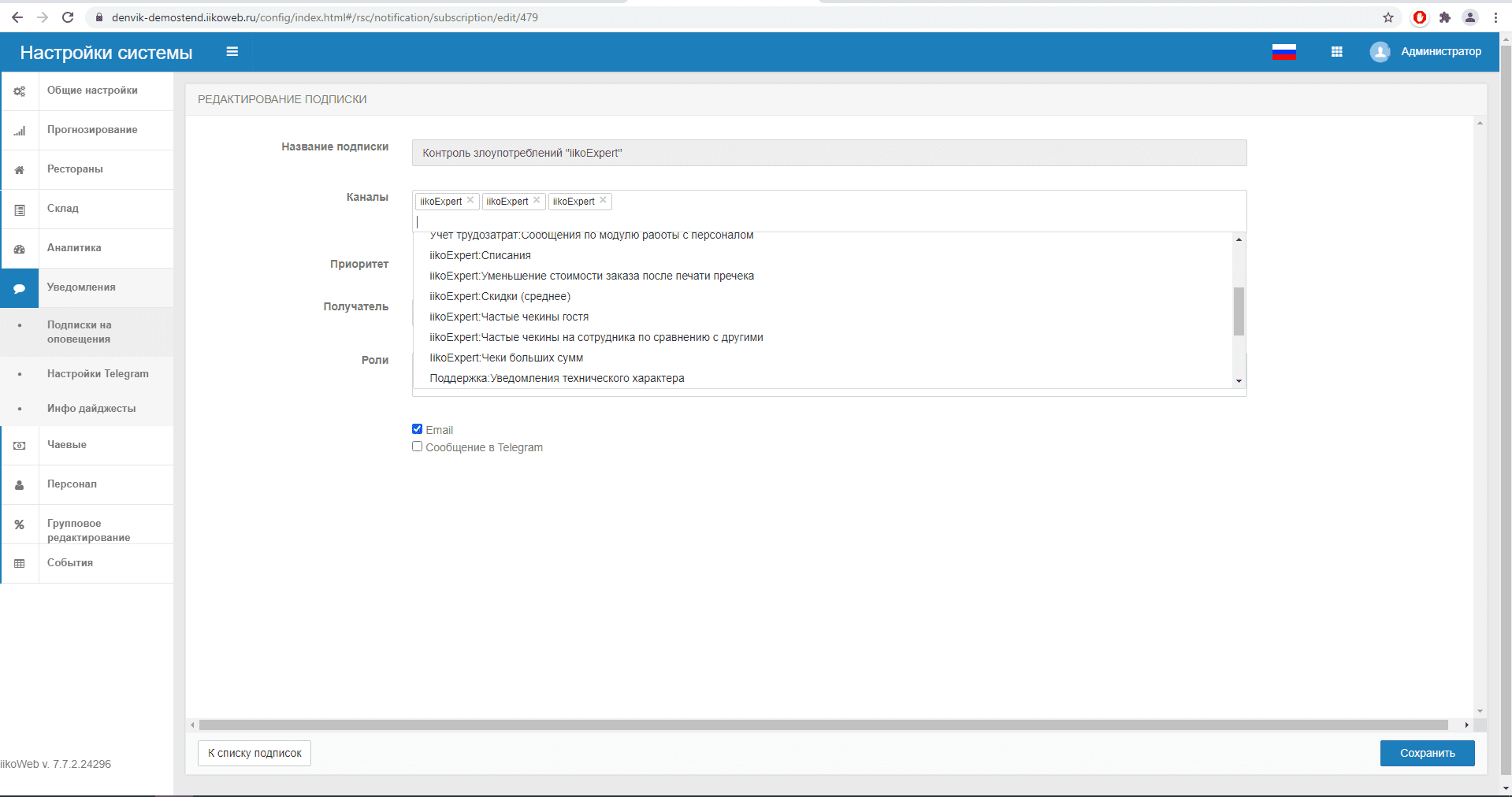Select iikoExpert:Скидки (среднее) option
The image size is (1512, 797).
823,296
